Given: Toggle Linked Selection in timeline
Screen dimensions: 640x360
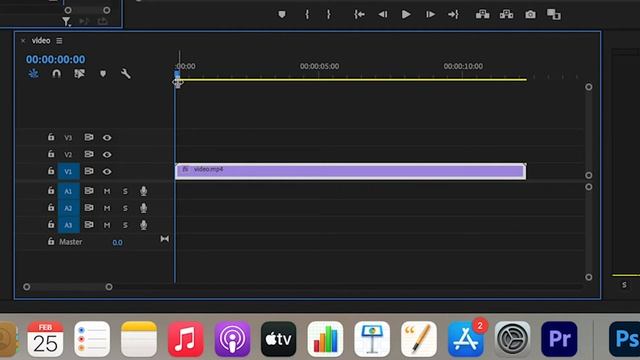Looking at the screenshot, I should coord(79,73).
